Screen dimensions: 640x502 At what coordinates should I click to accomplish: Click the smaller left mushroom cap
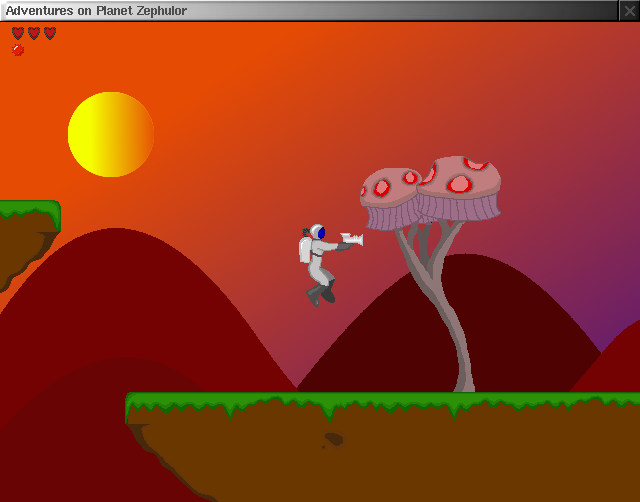click(x=390, y=199)
